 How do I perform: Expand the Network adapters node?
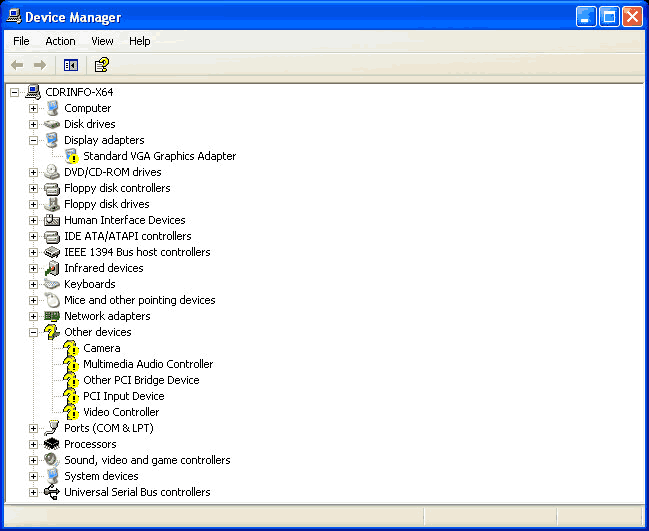34,316
